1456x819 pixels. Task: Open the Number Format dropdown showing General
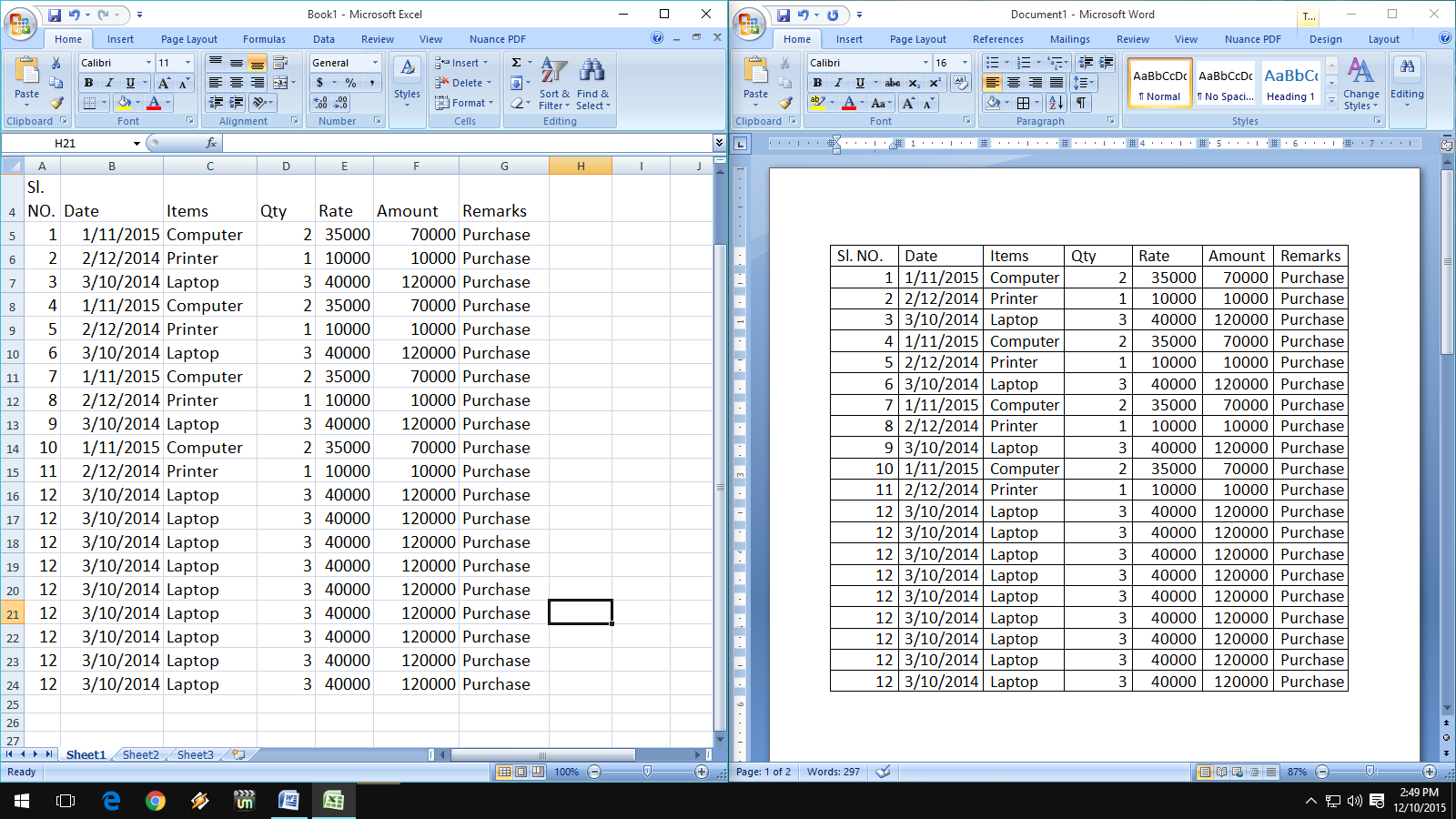pos(345,62)
